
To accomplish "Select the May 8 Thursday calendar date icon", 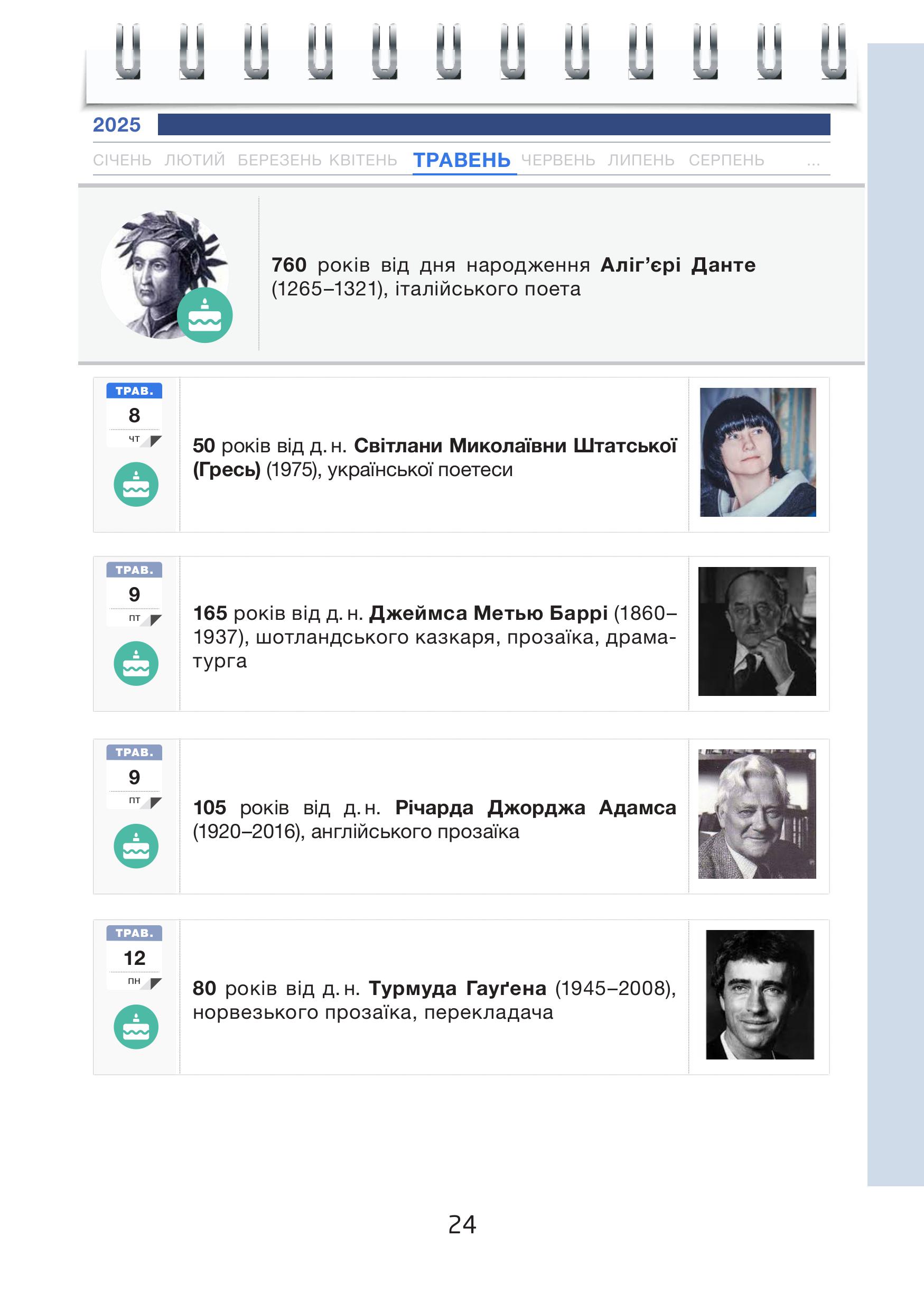I will (x=134, y=415).
